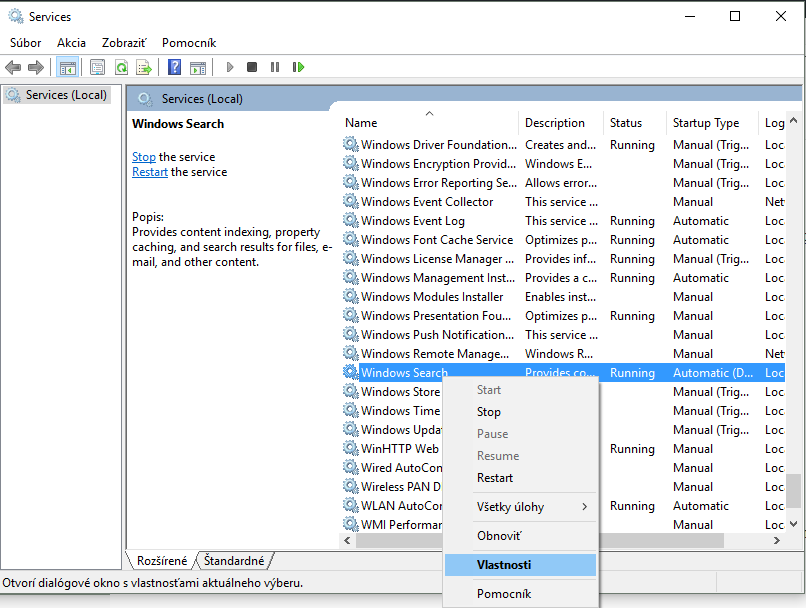Click the export list toolbar icon
806x608 pixels.
[144, 67]
